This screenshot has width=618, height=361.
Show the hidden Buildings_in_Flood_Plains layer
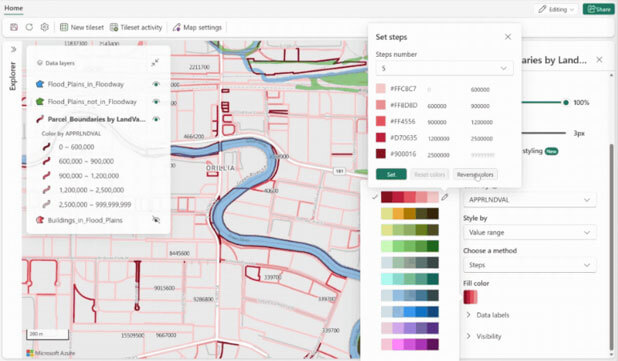coord(156,220)
